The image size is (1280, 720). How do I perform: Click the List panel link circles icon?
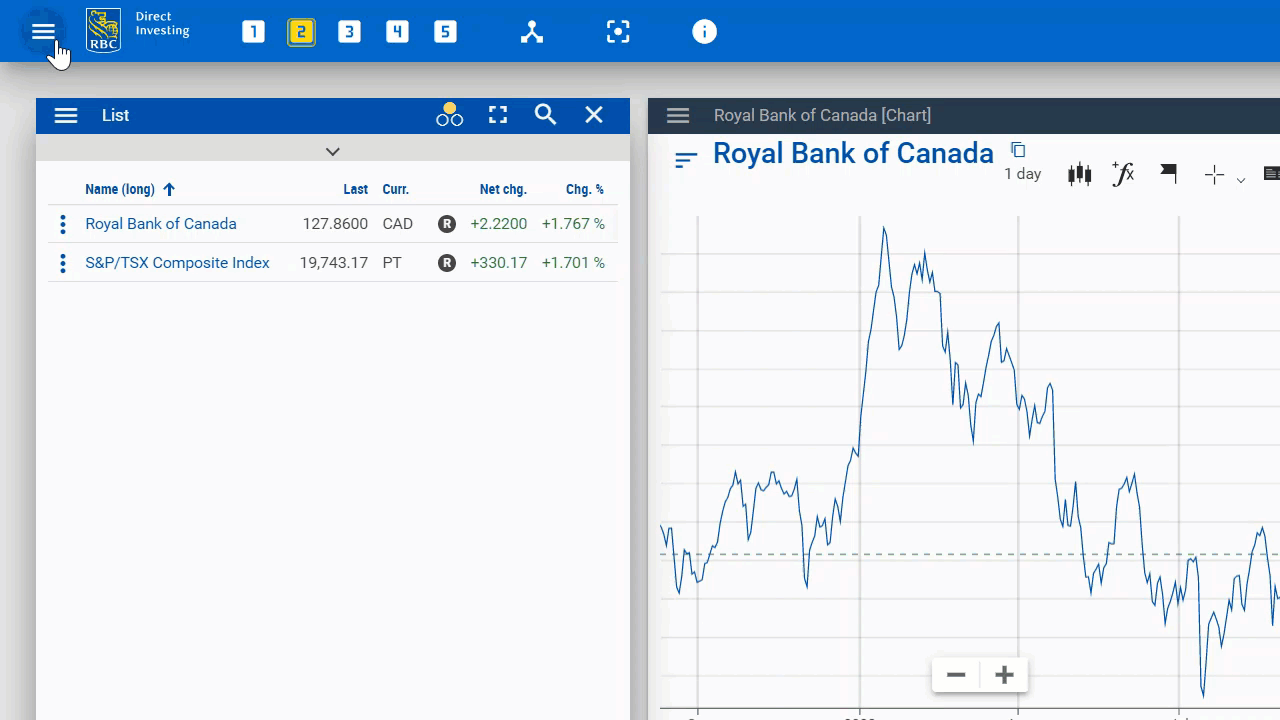coord(449,115)
